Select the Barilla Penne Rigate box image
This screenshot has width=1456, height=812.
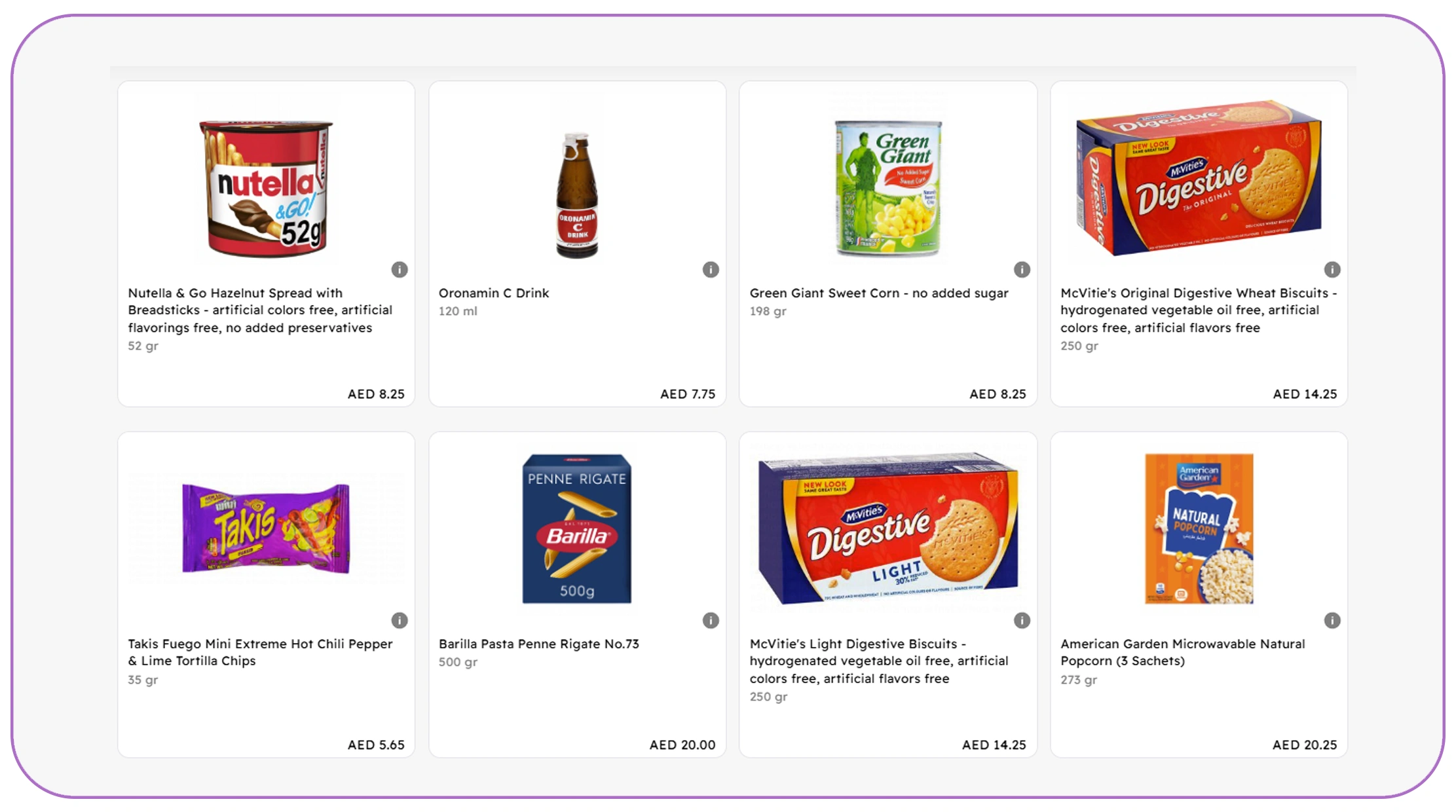576,528
